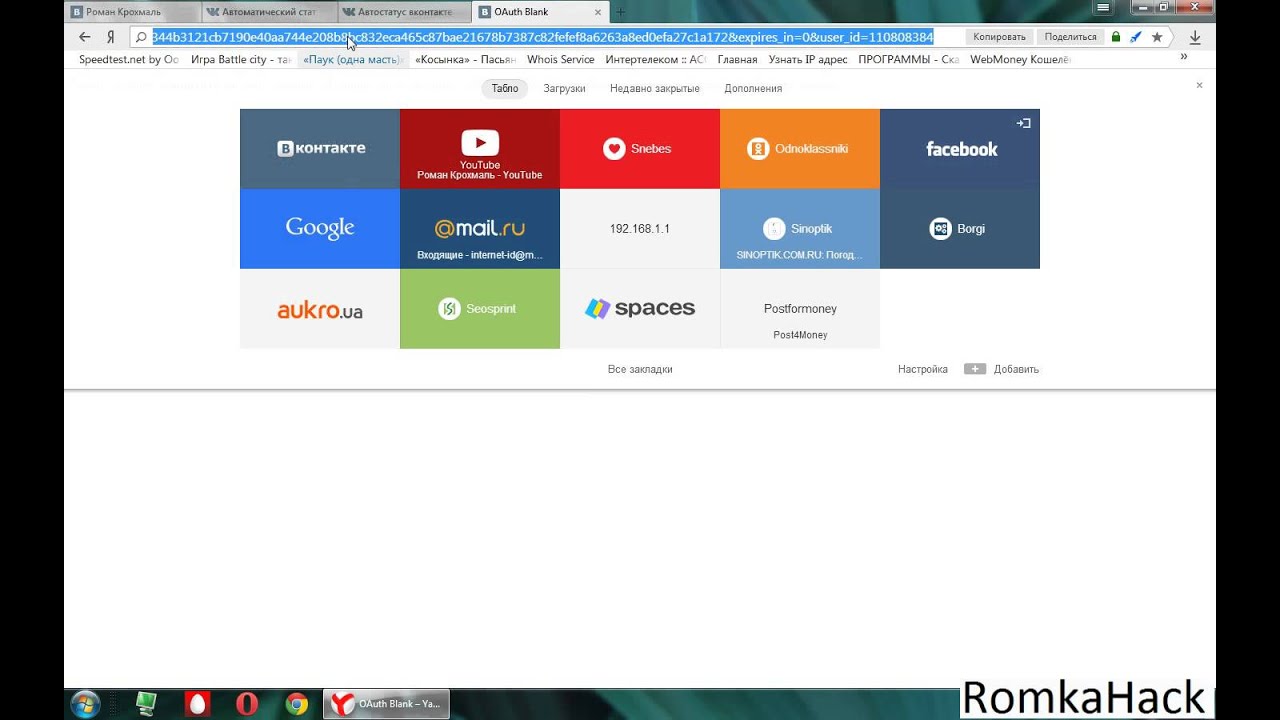This screenshot has width=1280, height=720.
Task: Select the Недавно закрытые tab
Action: pyautogui.click(x=655, y=88)
